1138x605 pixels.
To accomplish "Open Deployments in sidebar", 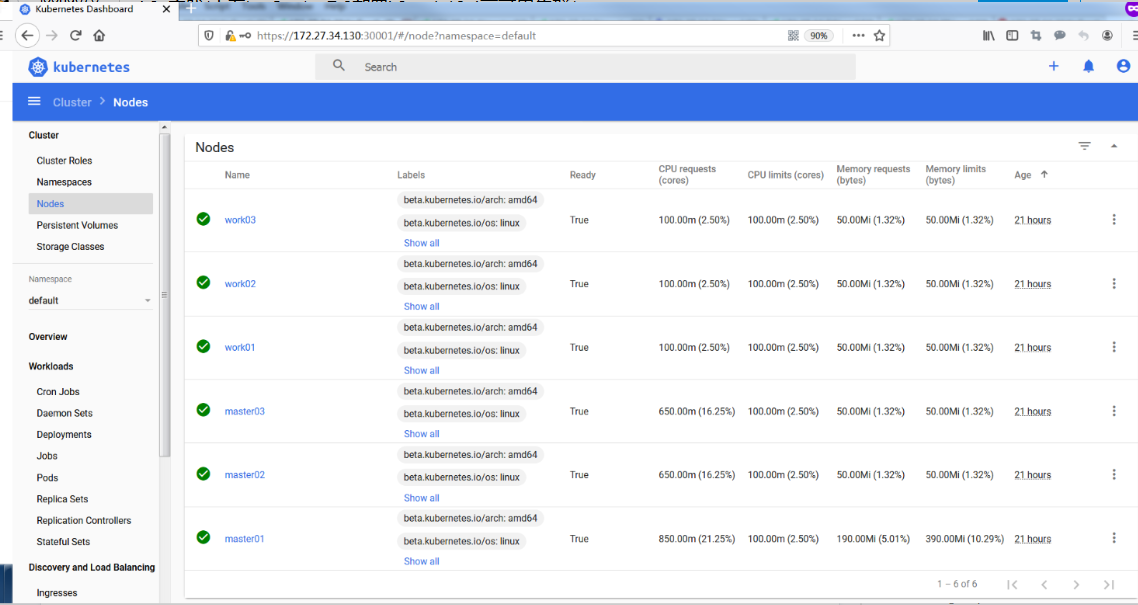I will (x=64, y=435).
